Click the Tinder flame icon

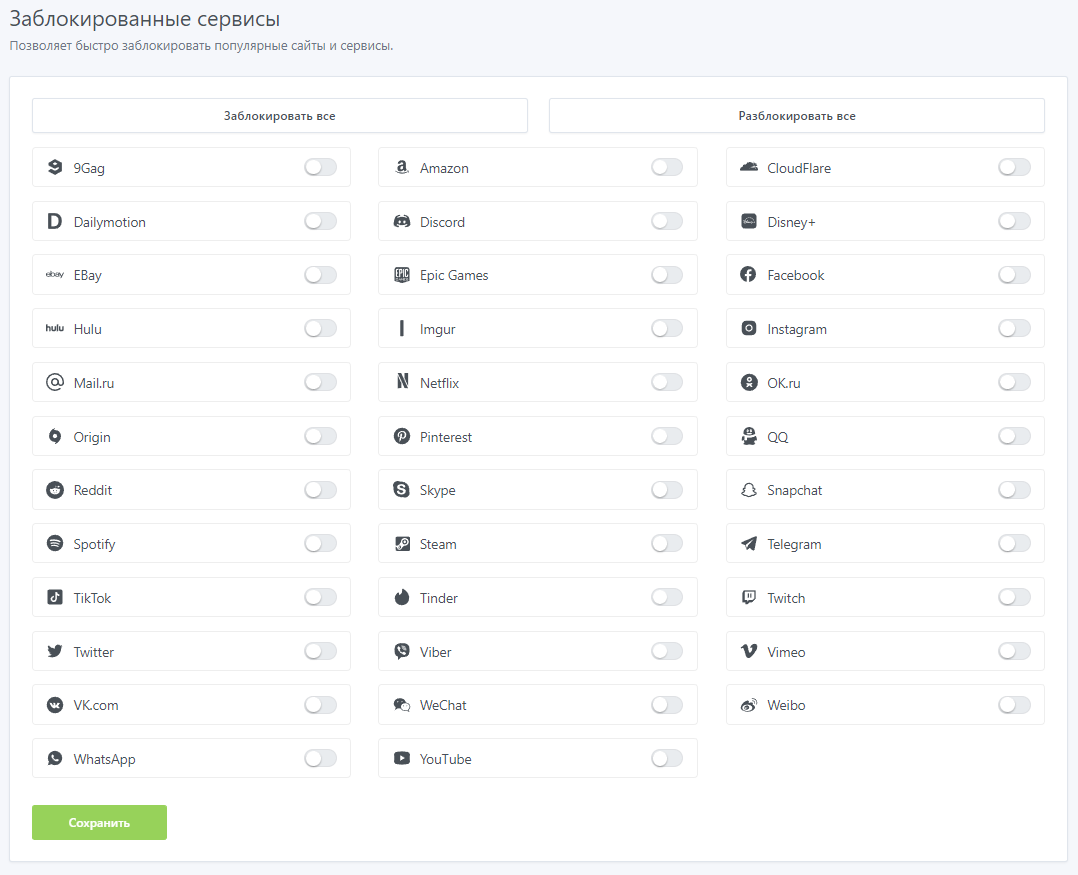[x=402, y=597]
